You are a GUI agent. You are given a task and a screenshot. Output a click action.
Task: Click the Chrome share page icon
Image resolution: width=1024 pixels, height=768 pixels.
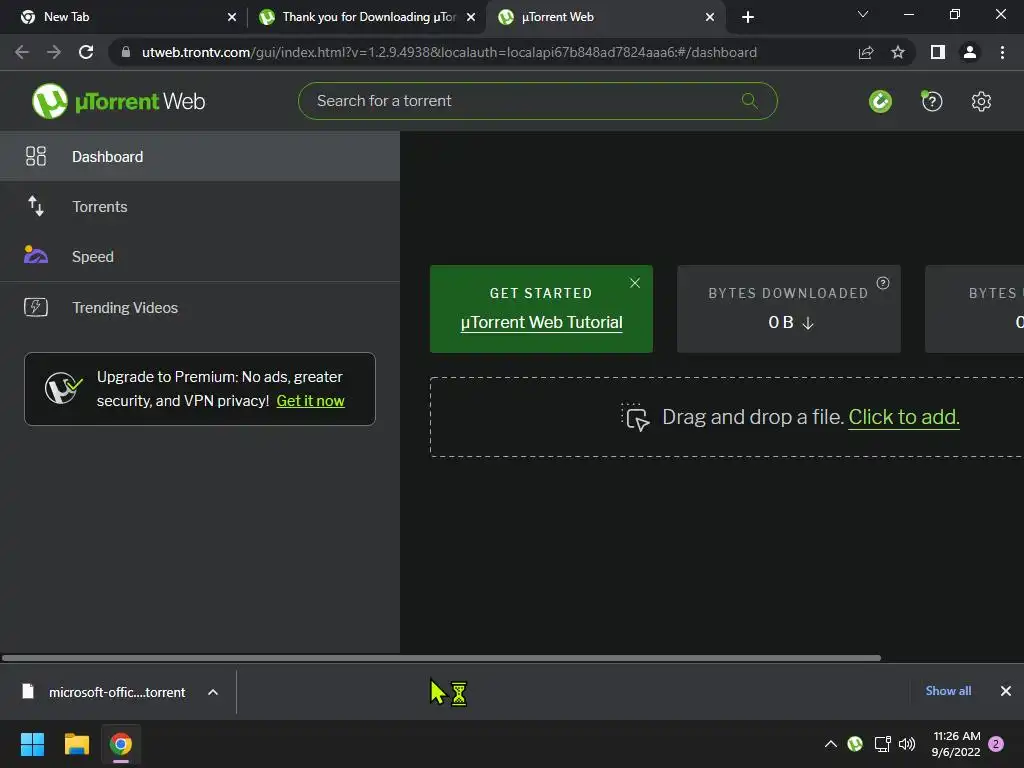(866, 52)
